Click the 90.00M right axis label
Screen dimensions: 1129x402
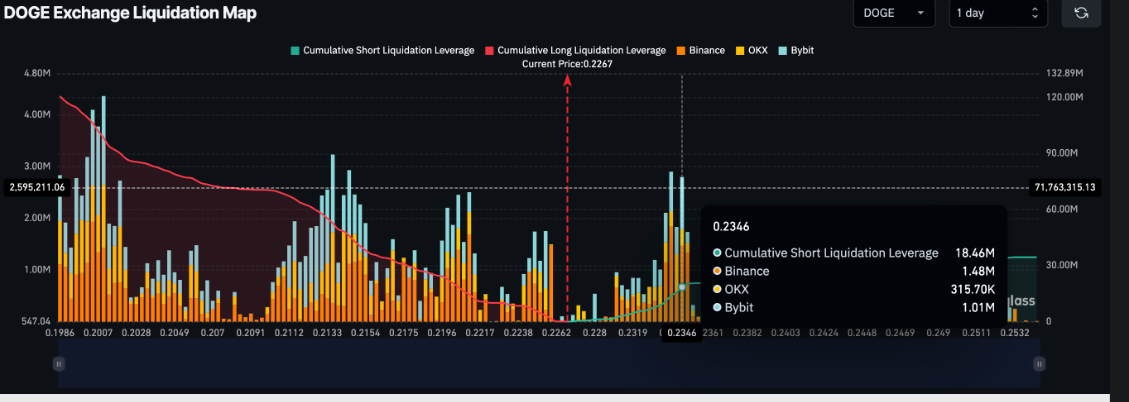click(x=1061, y=153)
